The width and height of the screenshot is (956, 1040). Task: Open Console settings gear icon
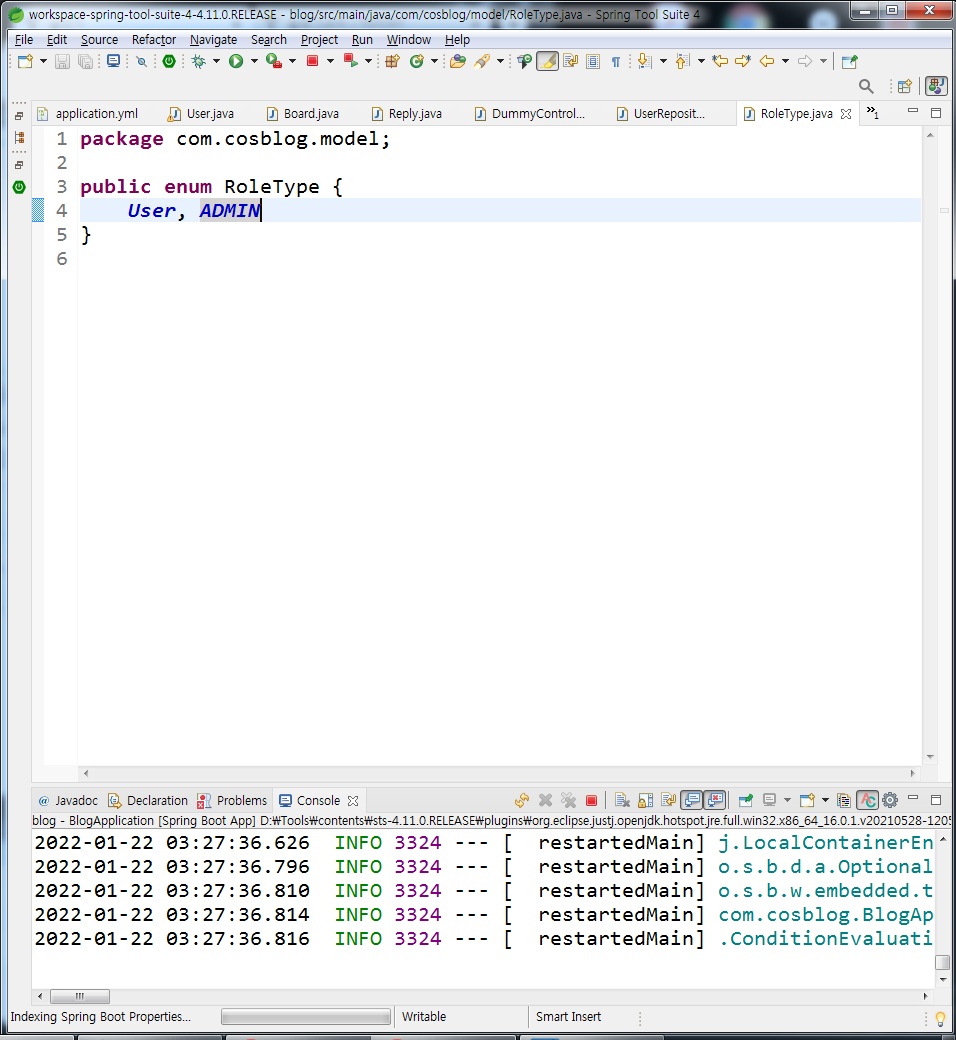point(890,801)
